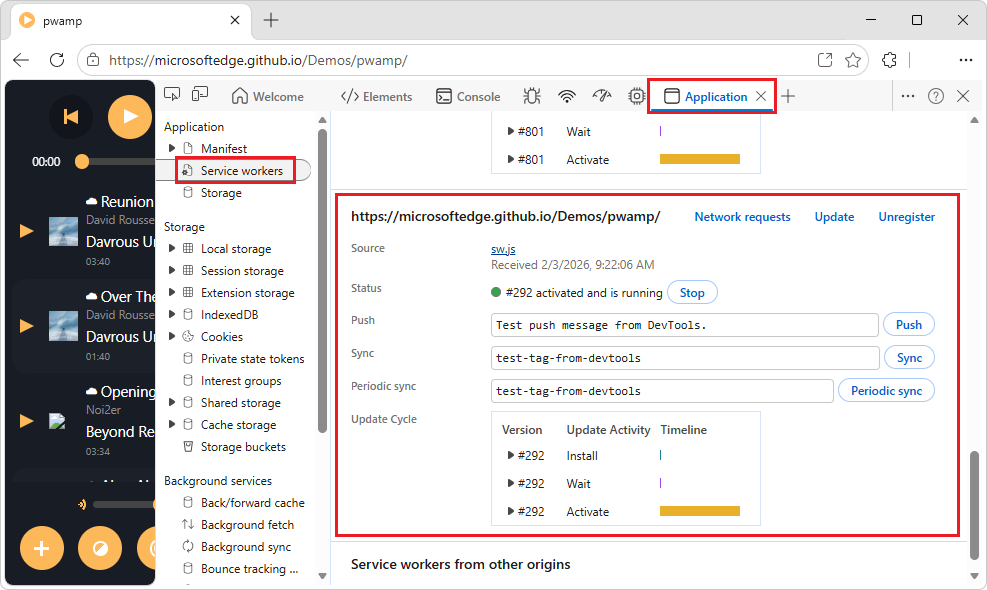Skip to previous track in pwamp
The width and height of the screenshot is (987, 590).
(x=70, y=117)
